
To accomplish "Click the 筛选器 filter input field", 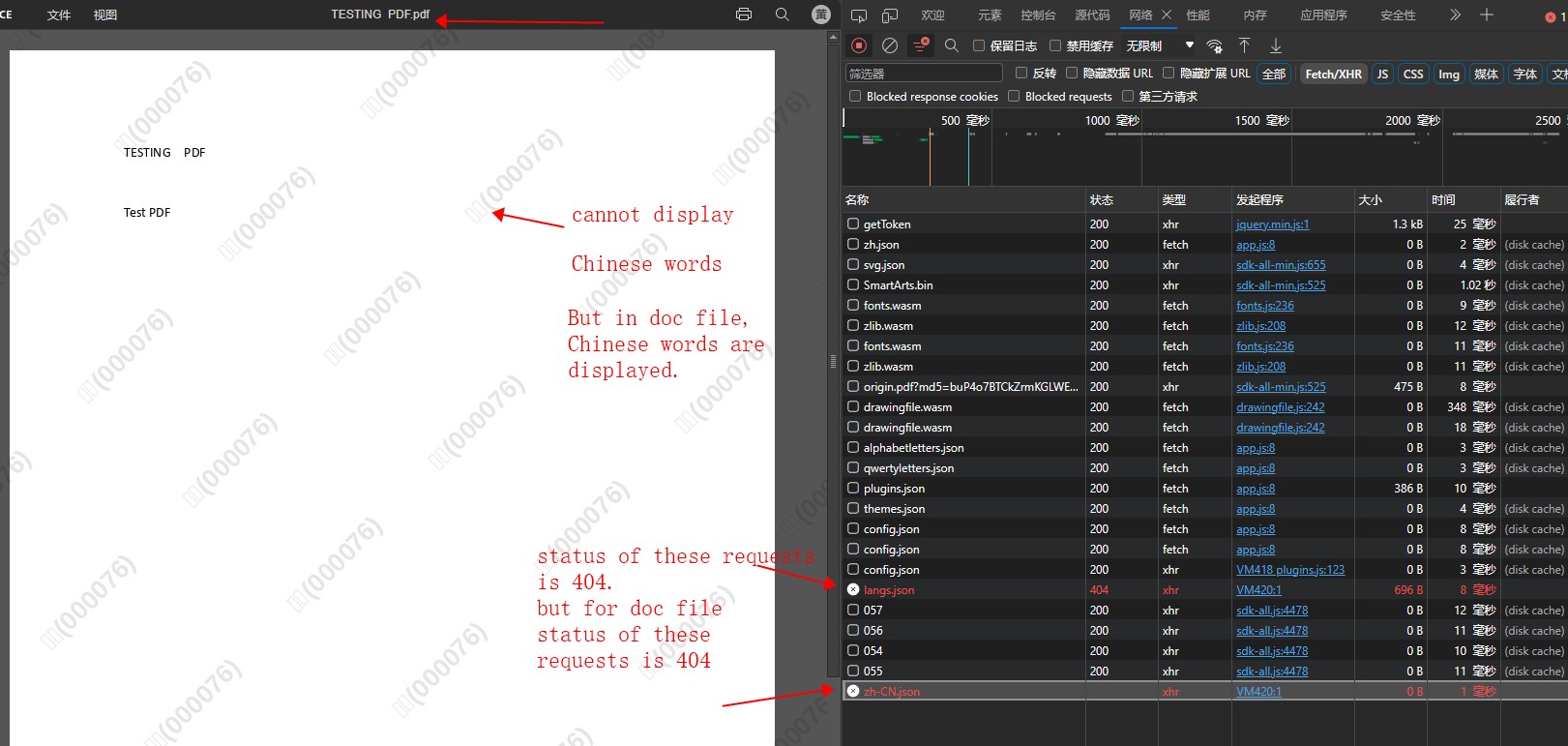I will 924,73.
